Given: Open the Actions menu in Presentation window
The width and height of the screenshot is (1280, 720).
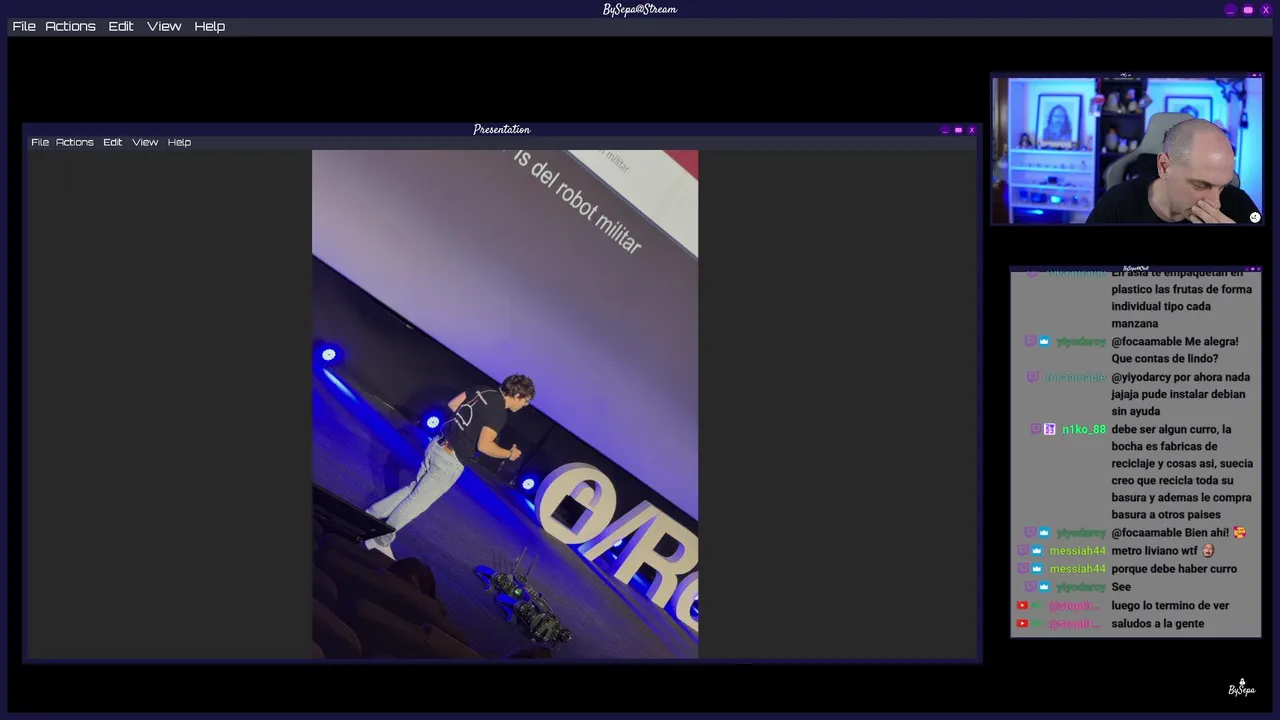Looking at the screenshot, I should (x=75, y=142).
